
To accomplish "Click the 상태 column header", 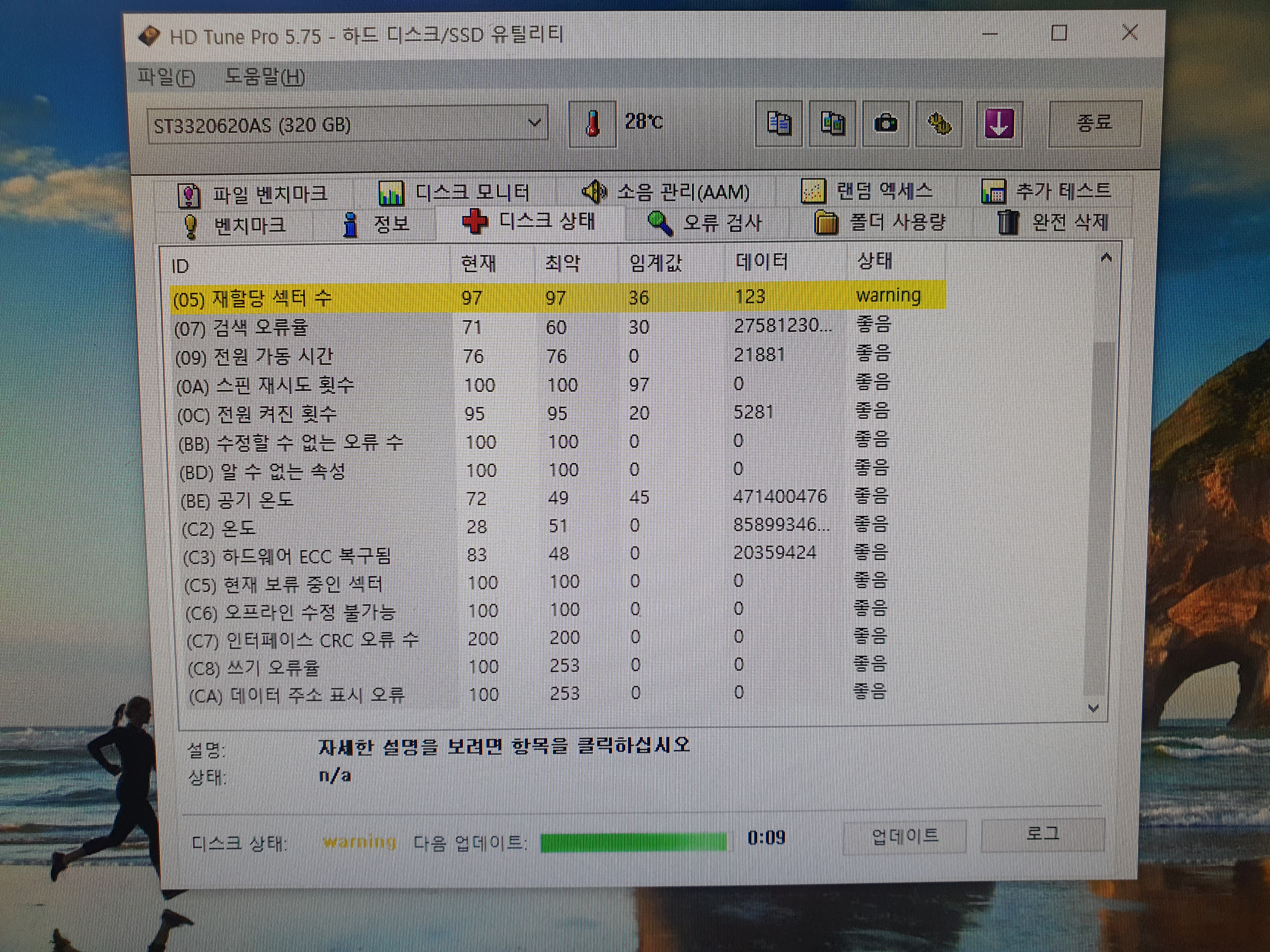I will click(896, 262).
